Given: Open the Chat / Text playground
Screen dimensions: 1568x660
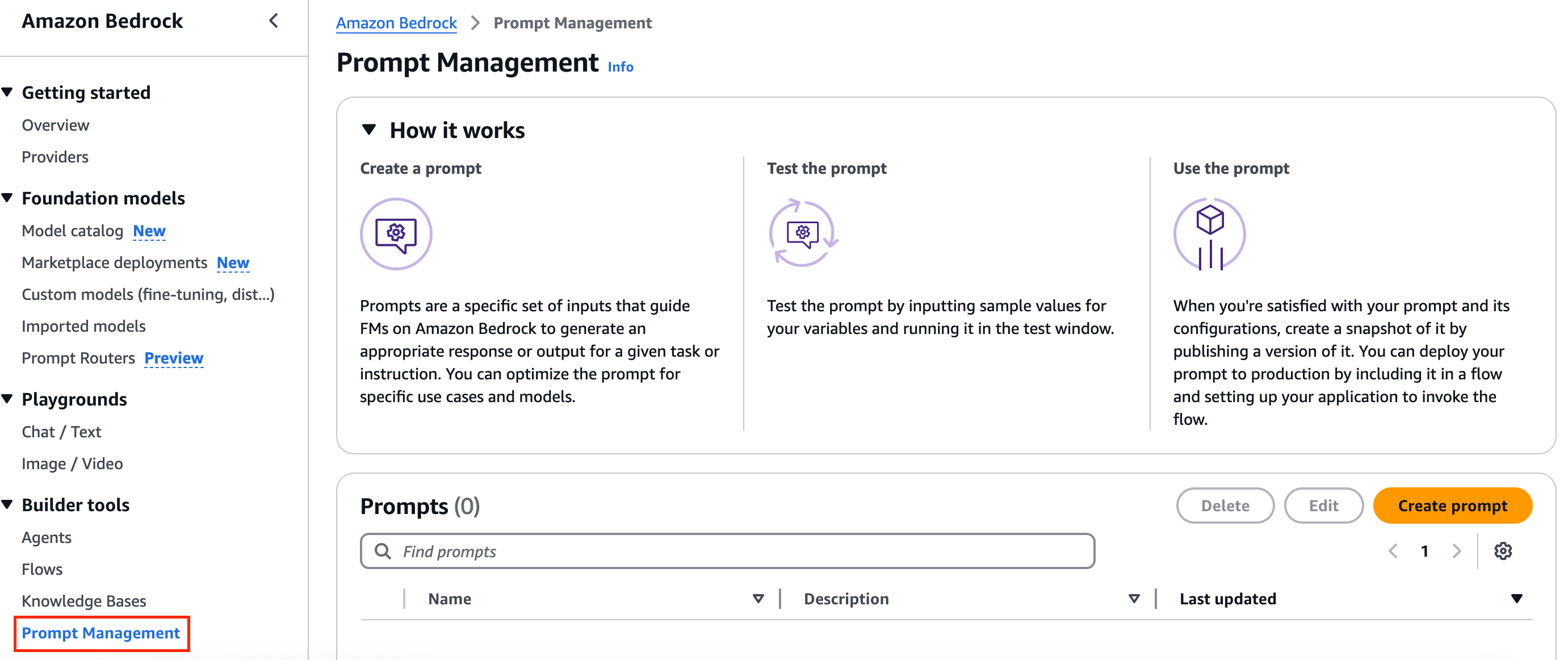Looking at the screenshot, I should 61,432.
